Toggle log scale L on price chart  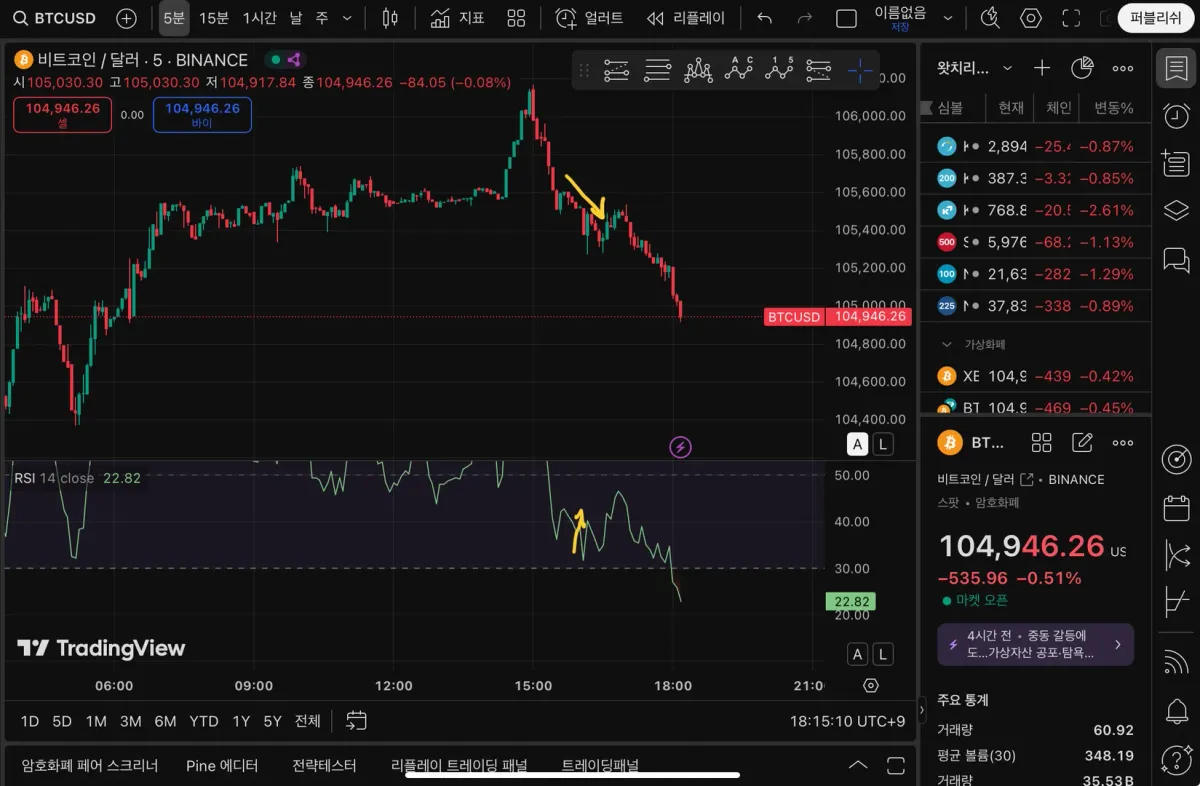coord(883,445)
